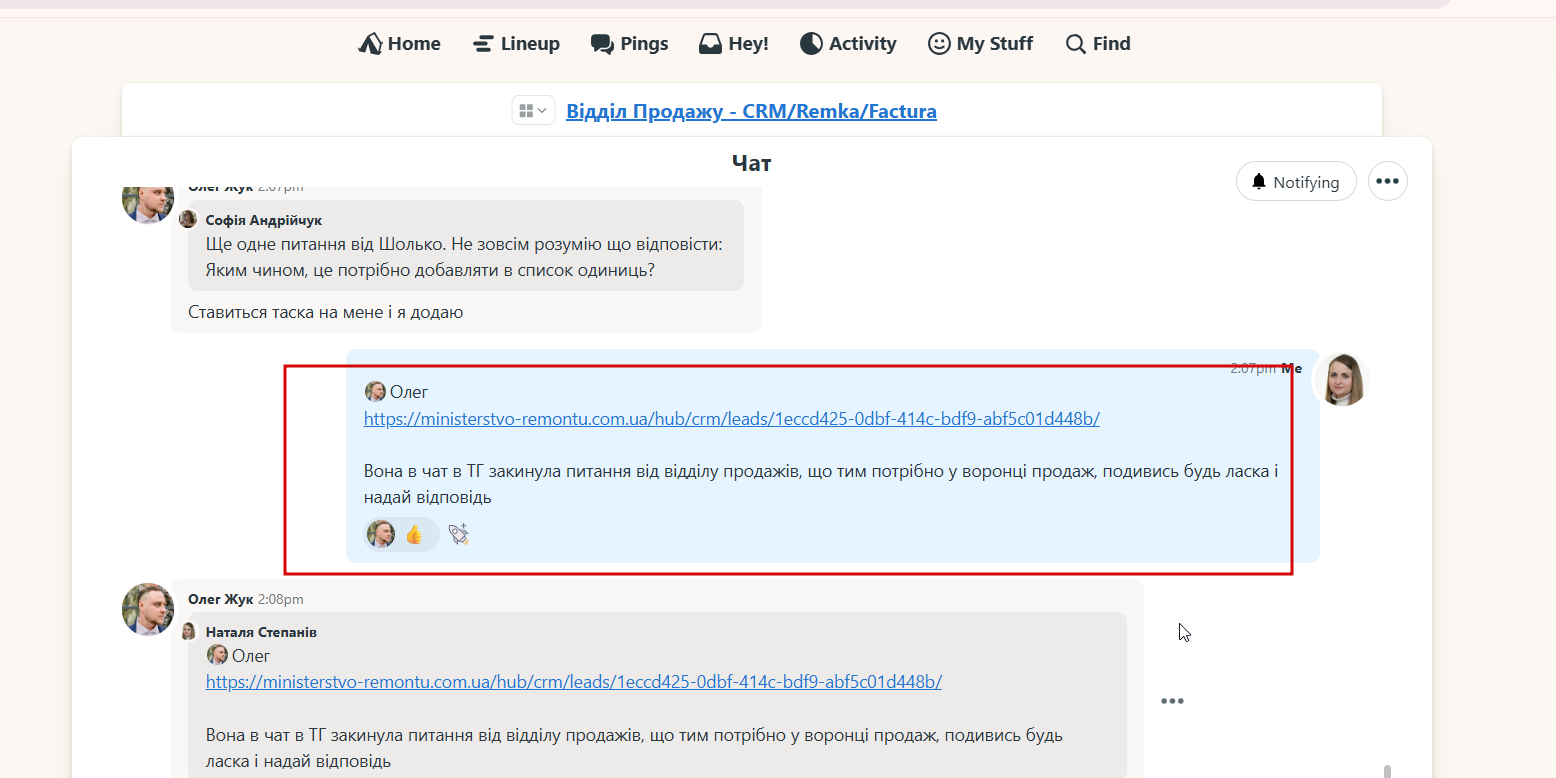Open the chat options ellipsis beside Notifying
The width and height of the screenshot is (1556, 778).
click(1387, 182)
